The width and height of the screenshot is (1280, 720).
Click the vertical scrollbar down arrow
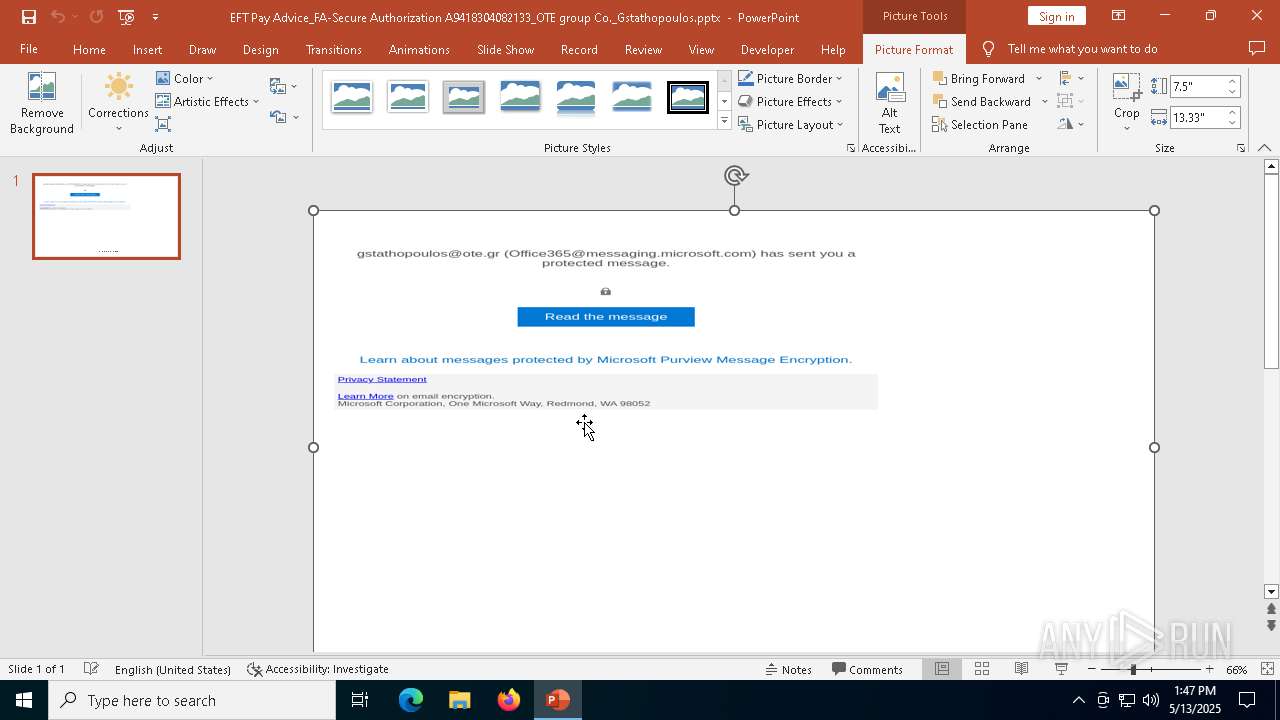[x=1271, y=592]
